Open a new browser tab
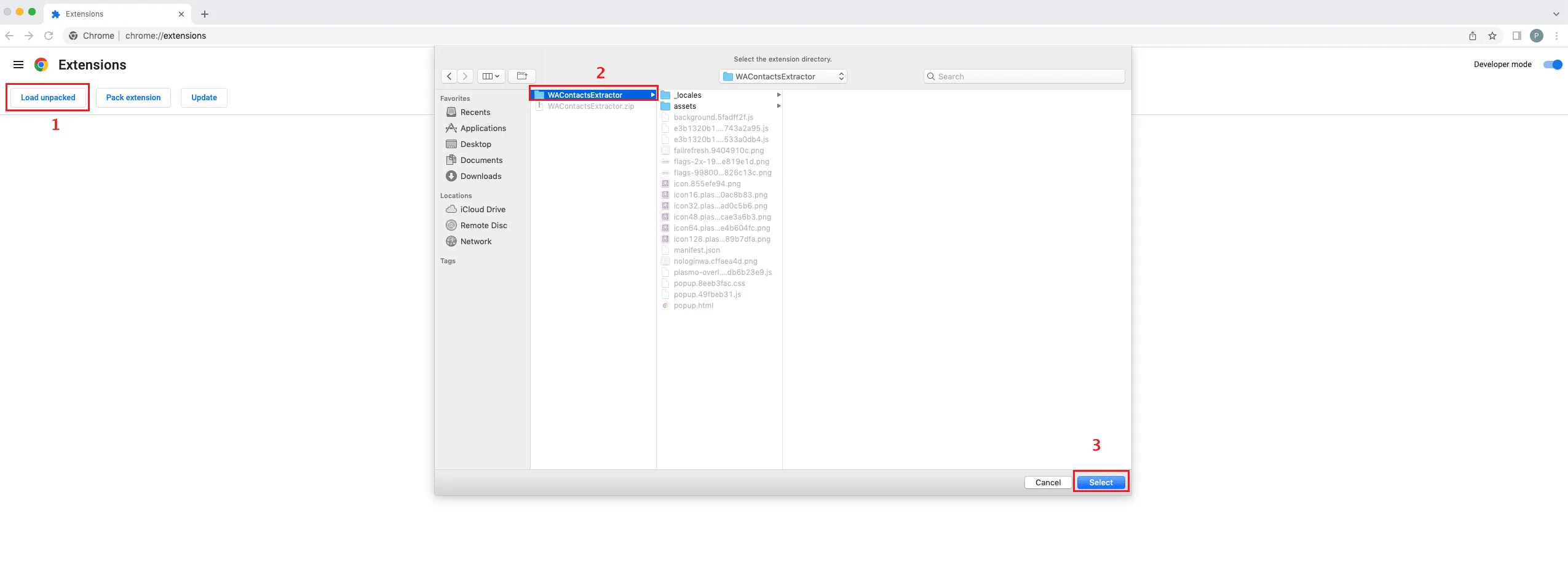Viewport: 1568px width, 572px height. point(205,14)
